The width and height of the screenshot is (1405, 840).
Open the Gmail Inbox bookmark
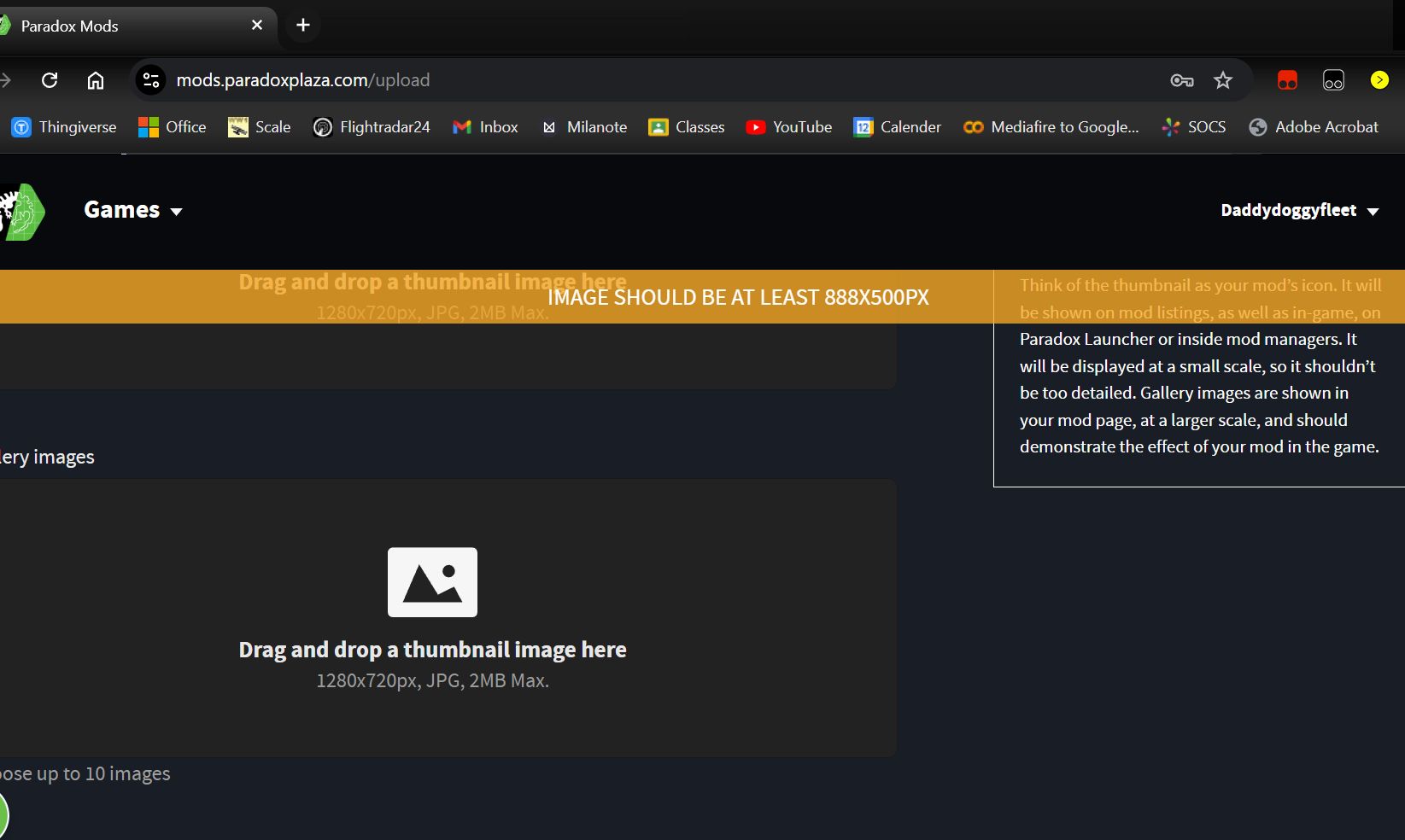point(485,127)
